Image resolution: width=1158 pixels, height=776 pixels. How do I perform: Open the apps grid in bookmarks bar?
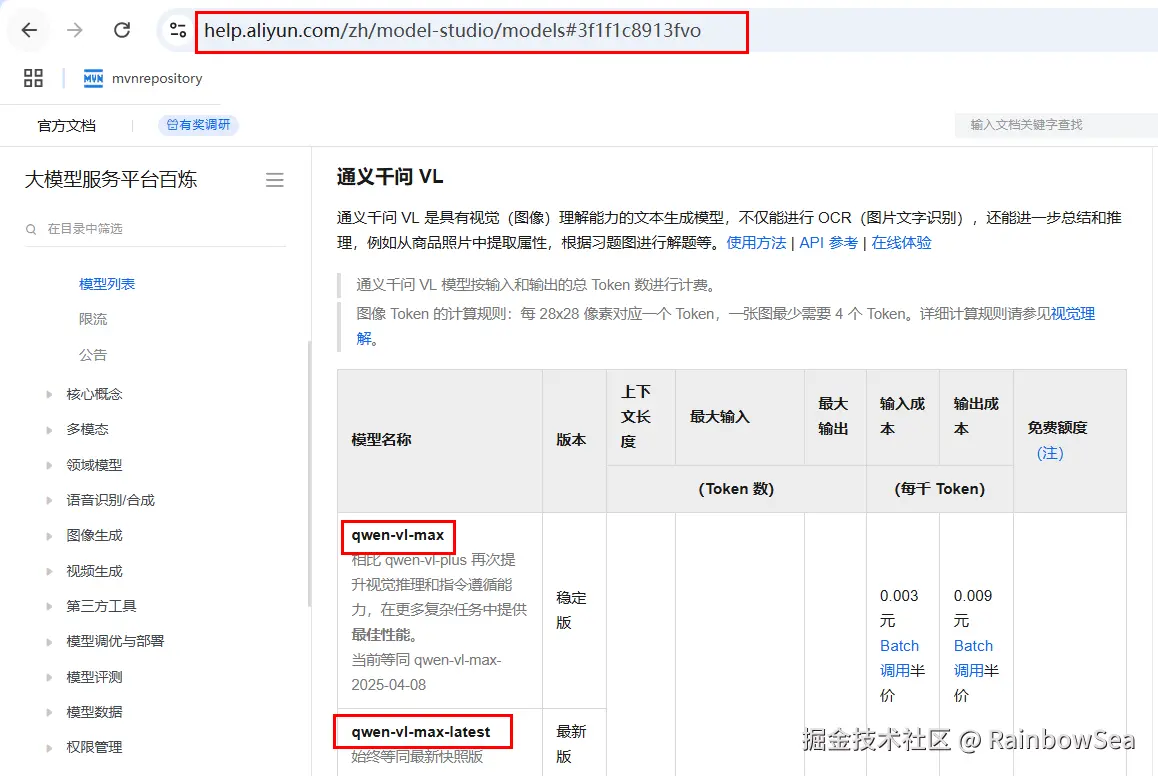[x=33, y=78]
